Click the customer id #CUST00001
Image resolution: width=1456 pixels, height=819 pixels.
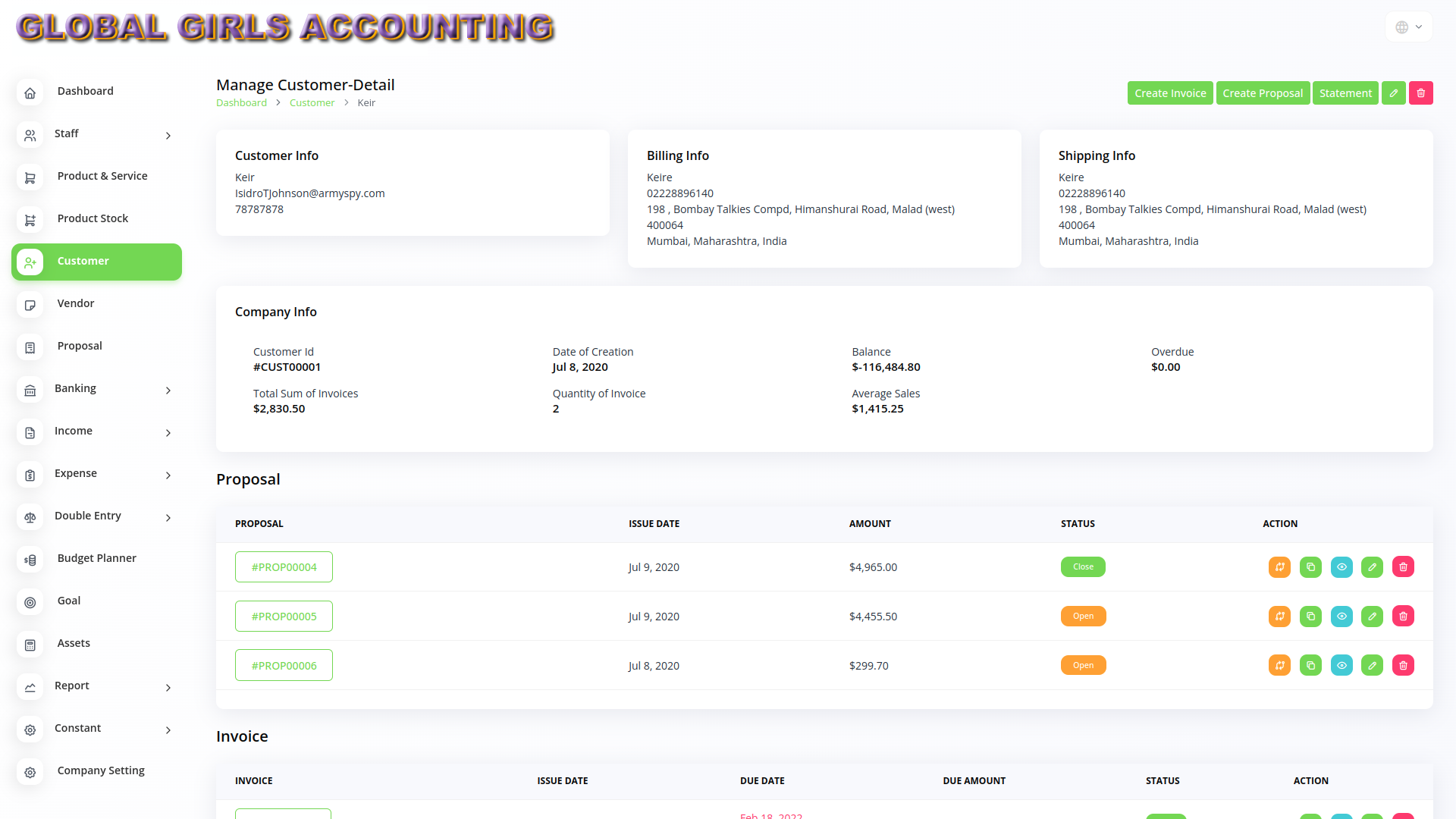coord(287,367)
